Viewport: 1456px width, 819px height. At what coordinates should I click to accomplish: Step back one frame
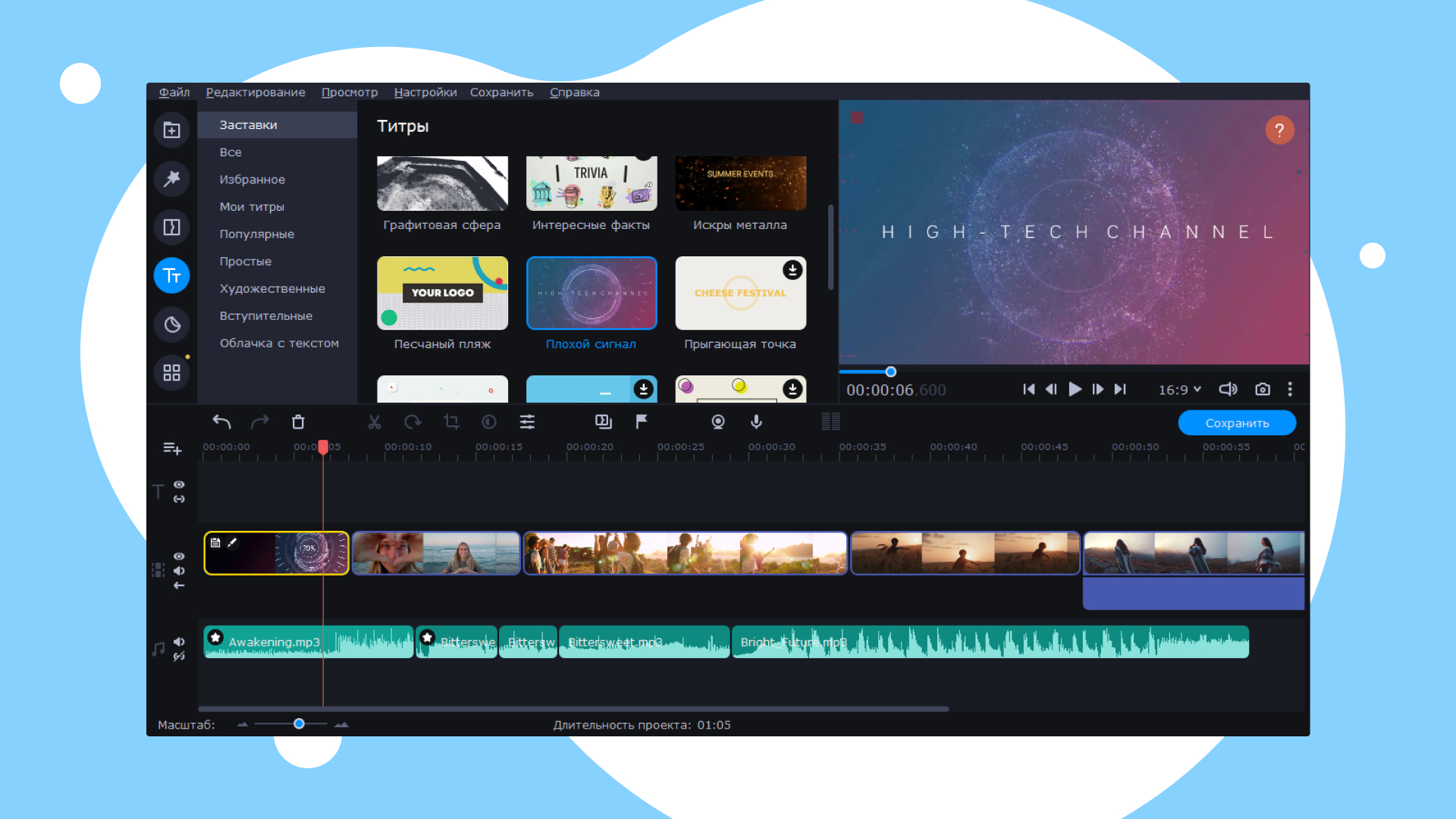[x=1052, y=389]
